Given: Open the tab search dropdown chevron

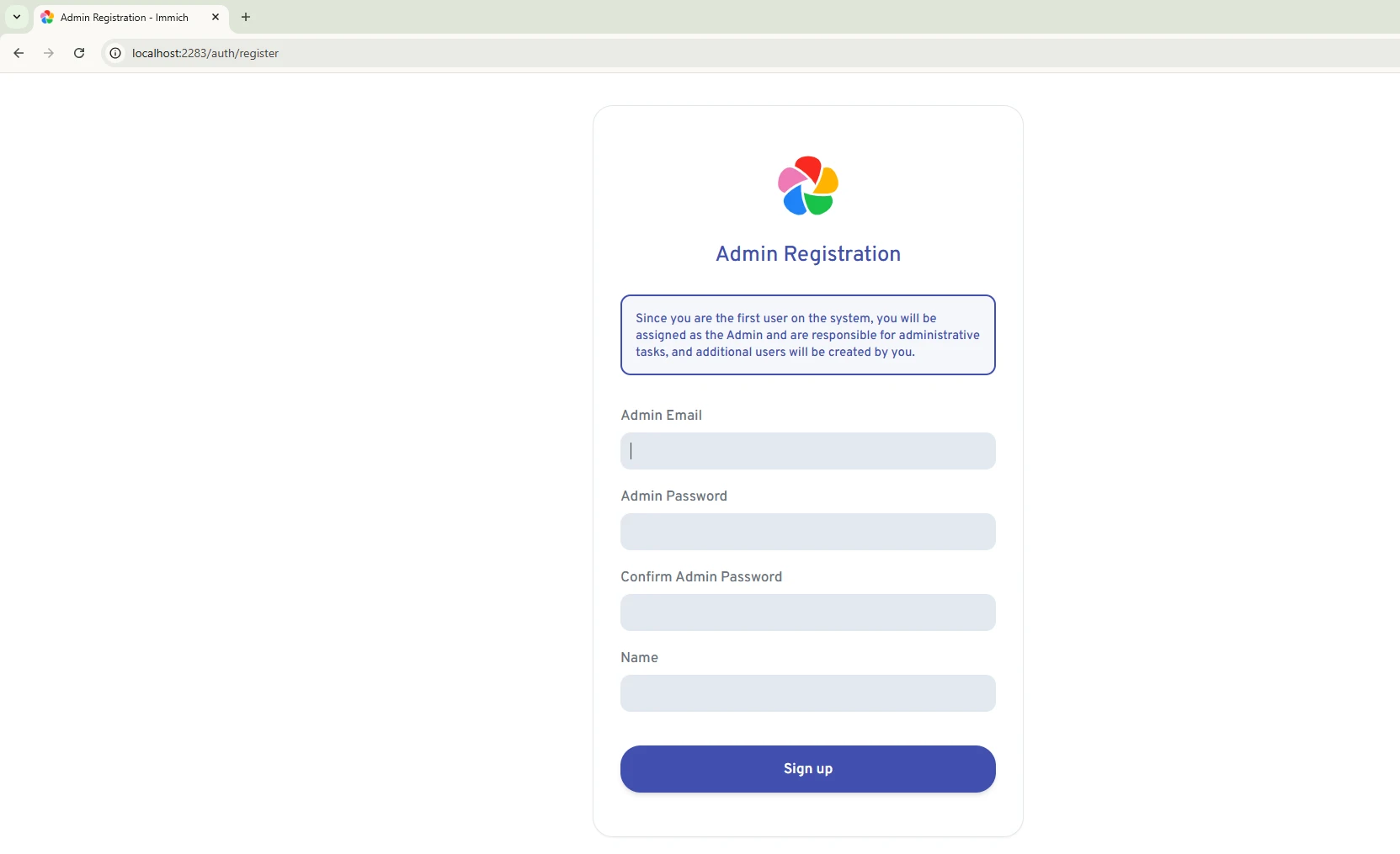Looking at the screenshot, I should coord(17,17).
